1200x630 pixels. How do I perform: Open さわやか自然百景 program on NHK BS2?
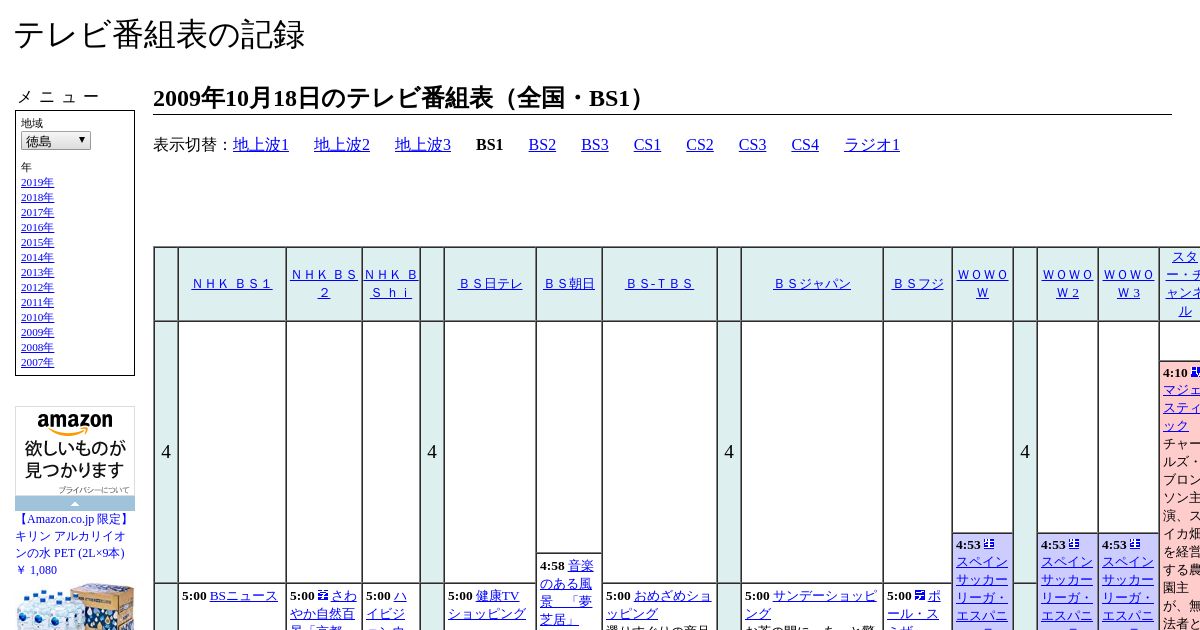tap(323, 613)
